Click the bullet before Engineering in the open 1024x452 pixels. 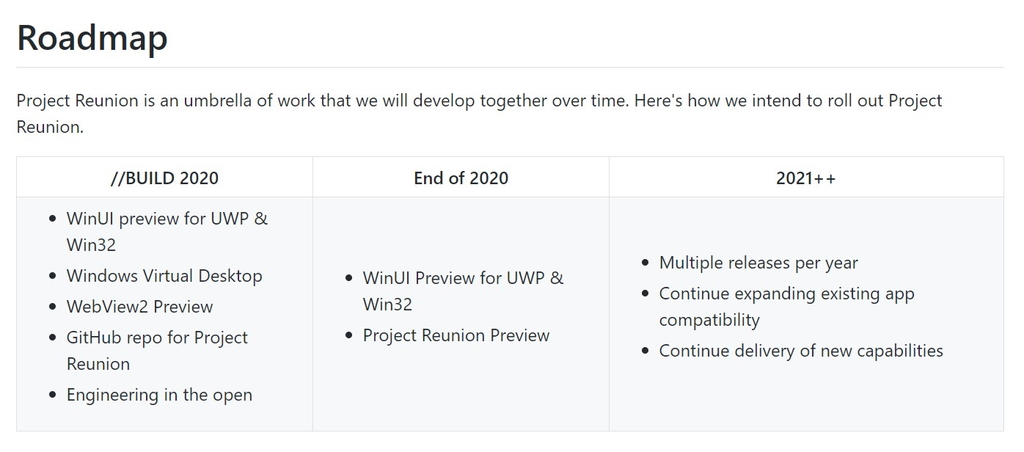point(52,396)
